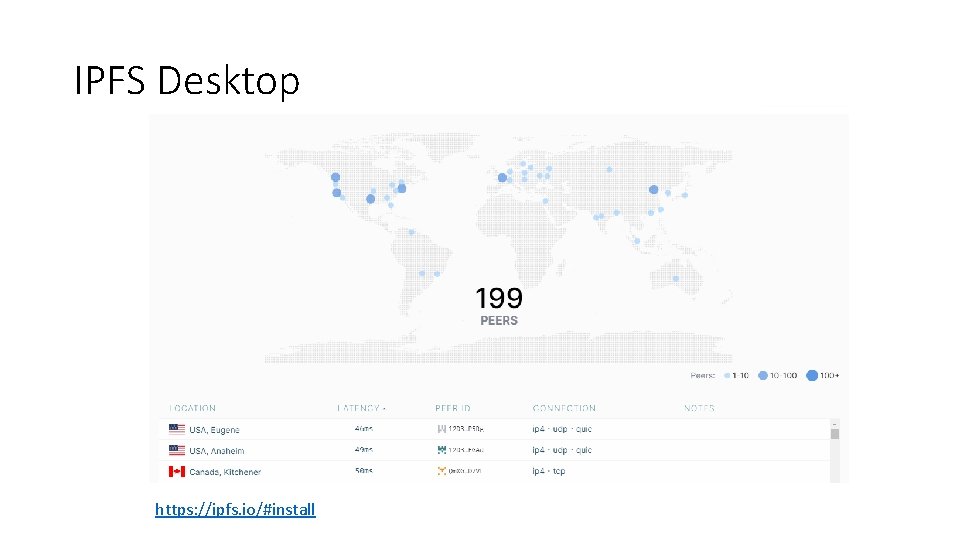This screenshot has height=540, width=960.
Task: Click the 1-10 peers legend dot
Action: click(x=727, y=375)
